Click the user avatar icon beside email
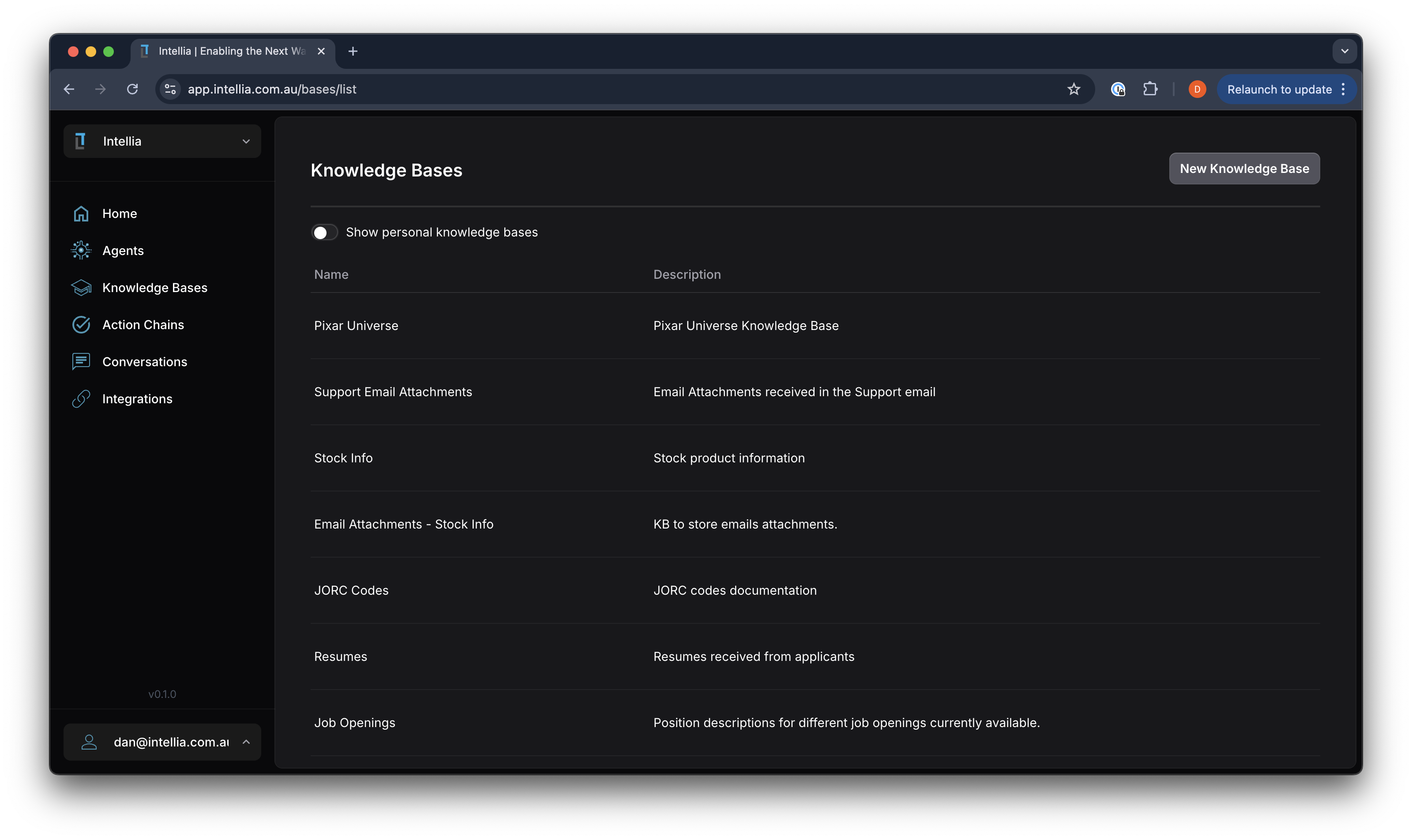This screenshot has width=1412, height=840. click(x=89, y=742)
